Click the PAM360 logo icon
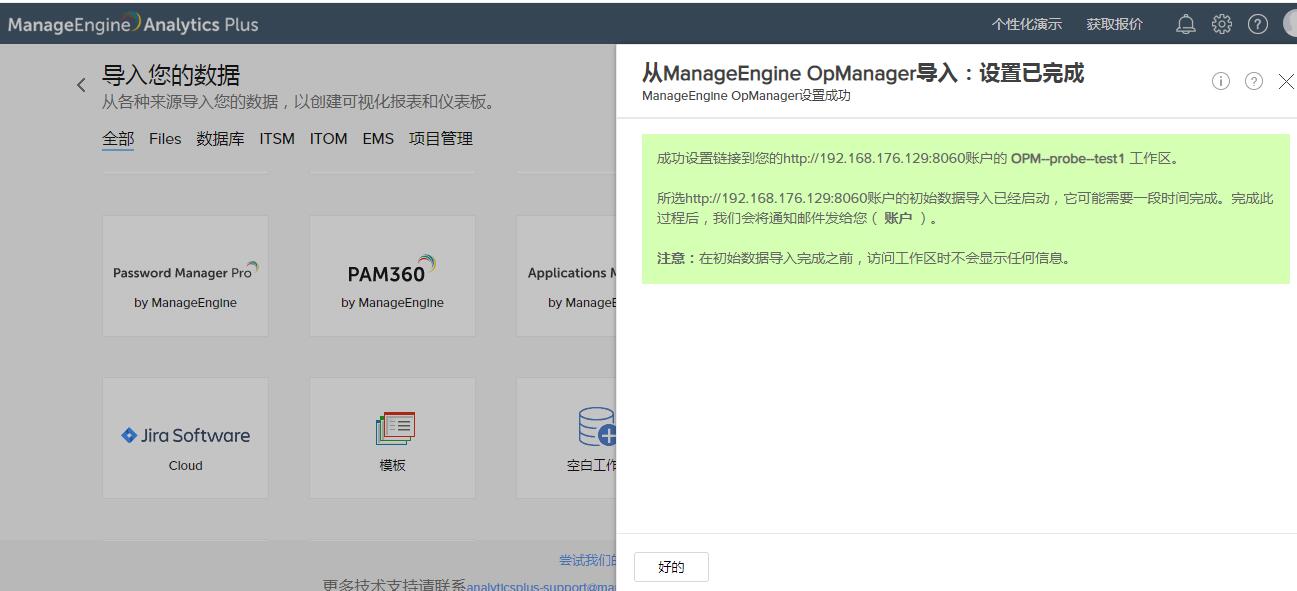The height and width of the screenshot is (591, 1297). [x=392, y=270]
